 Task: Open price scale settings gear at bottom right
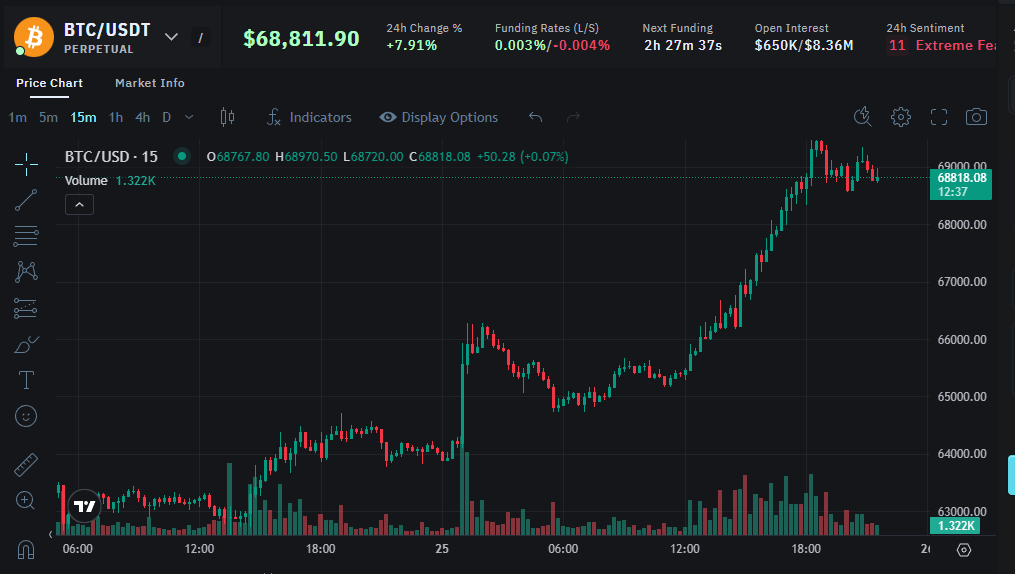point(964,549)
